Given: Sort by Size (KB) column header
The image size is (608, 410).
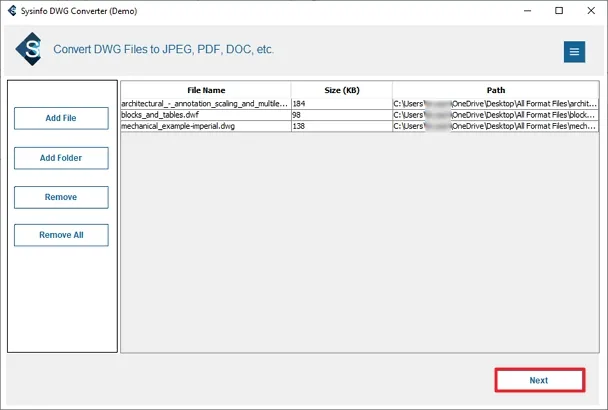Looking at the screenshot, I should click(342, 90).
